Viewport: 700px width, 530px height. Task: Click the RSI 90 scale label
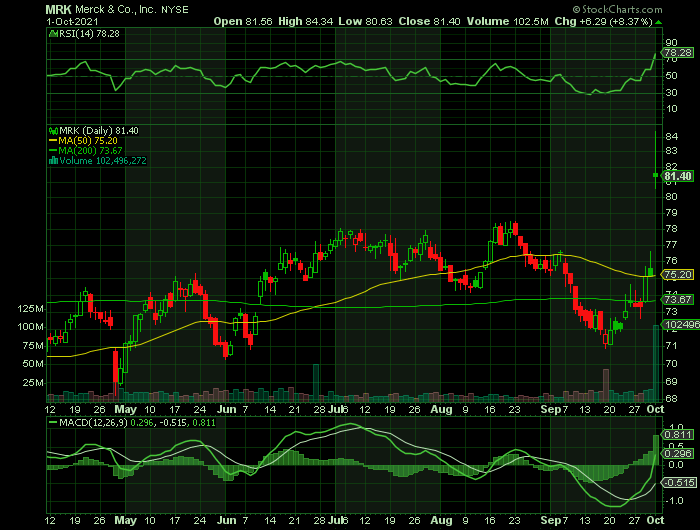[x=671, y=43]
